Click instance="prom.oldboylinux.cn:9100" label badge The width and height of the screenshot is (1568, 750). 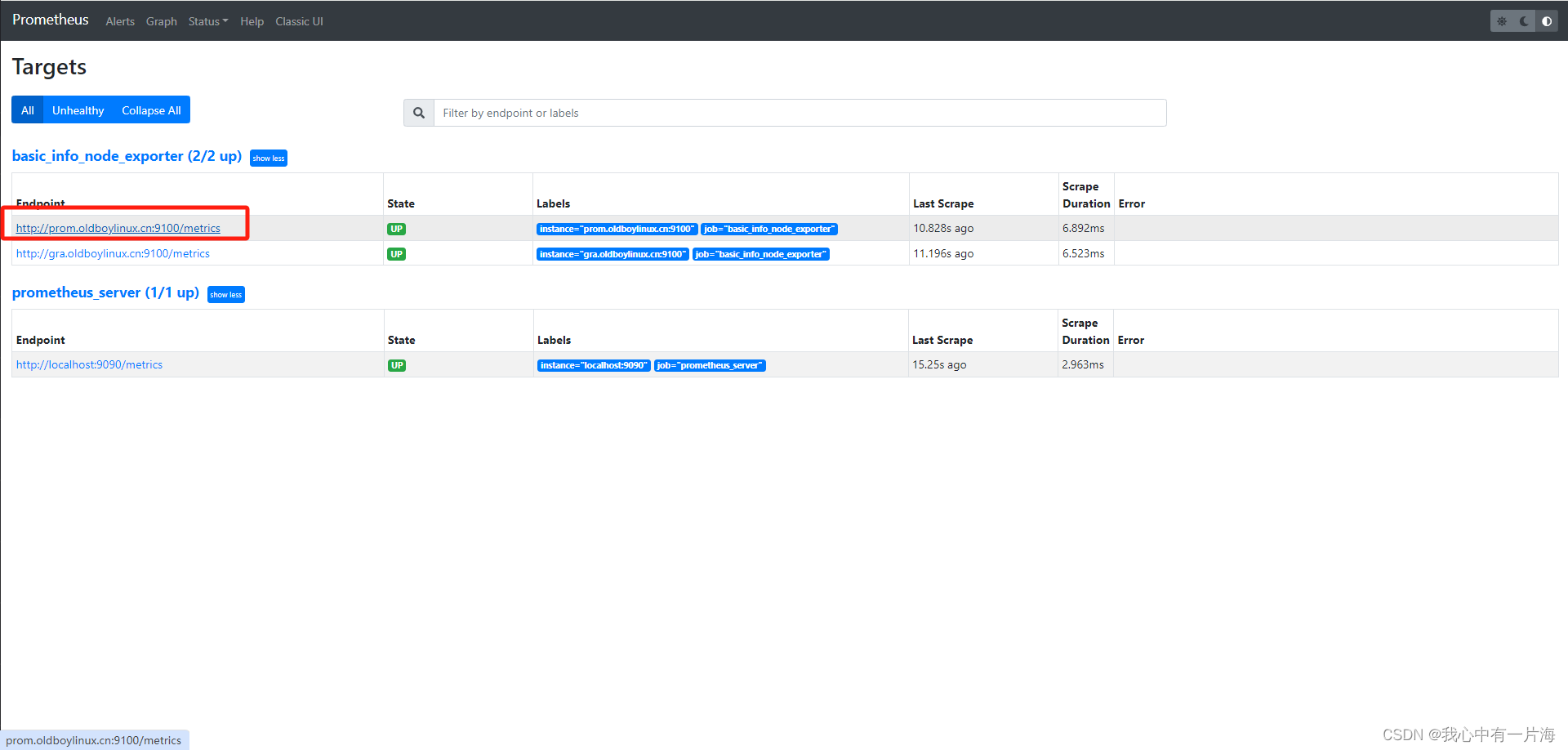pos(617,229)
